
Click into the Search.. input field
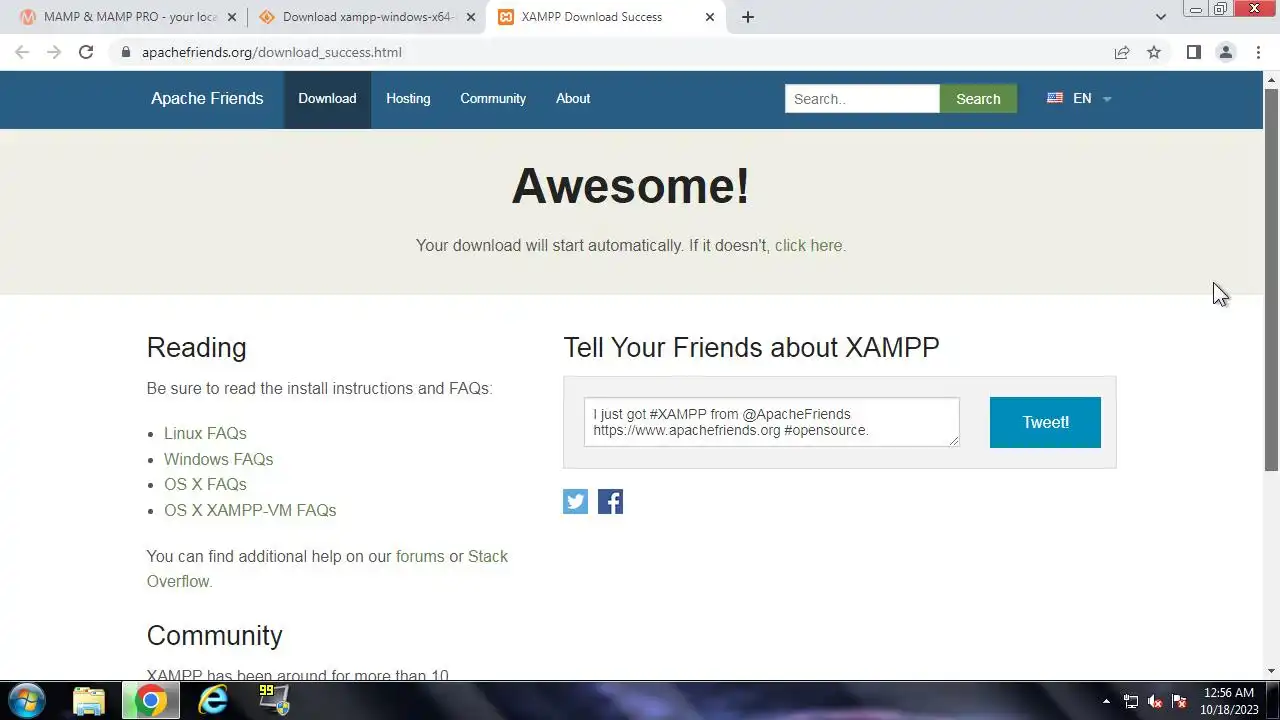(862, 98)
